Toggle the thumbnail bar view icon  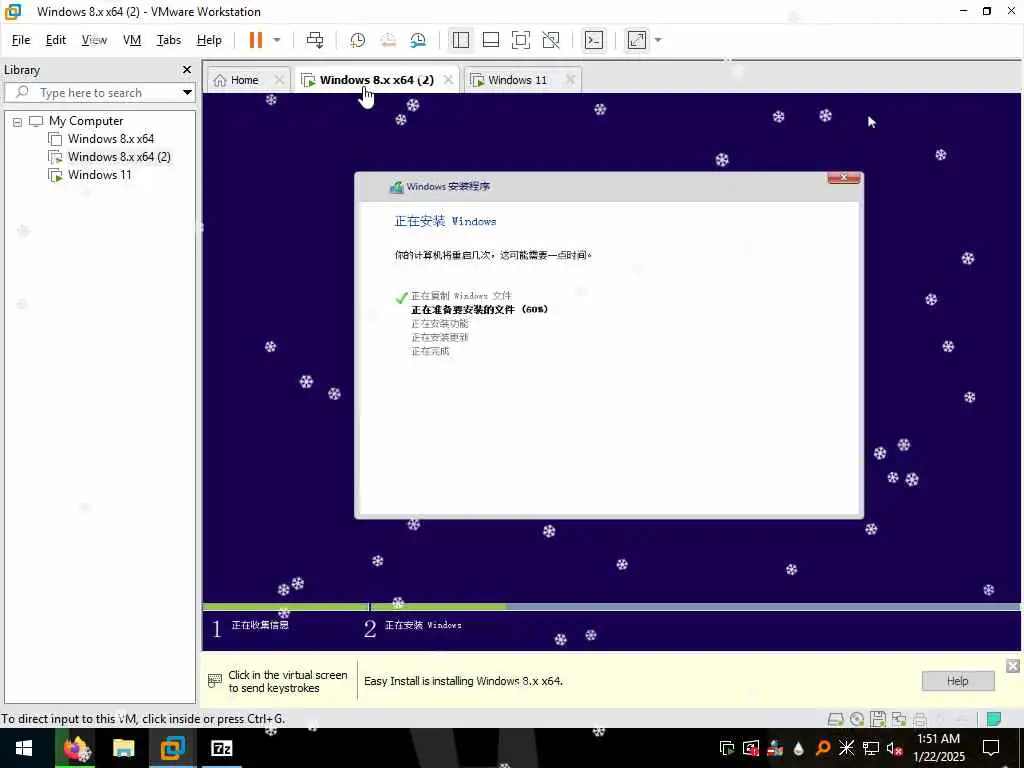pos(490,40)
